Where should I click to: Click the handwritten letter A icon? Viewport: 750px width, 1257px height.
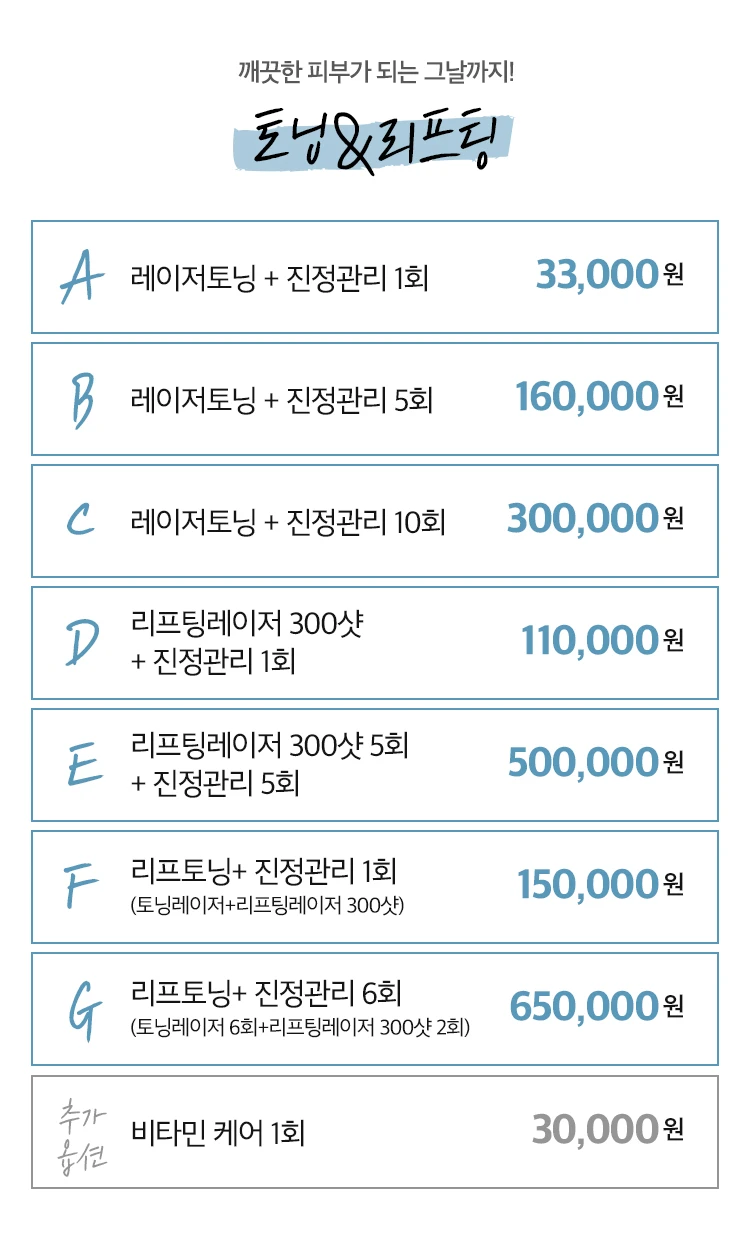tap(81, 277)
